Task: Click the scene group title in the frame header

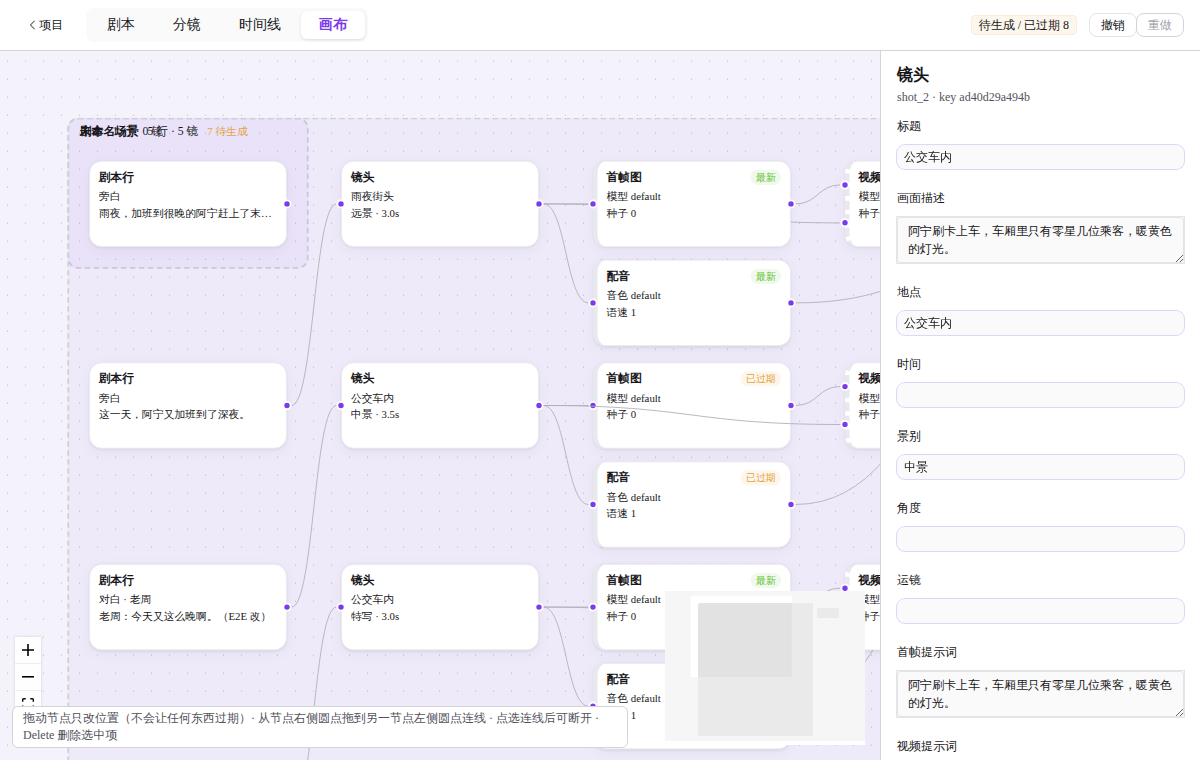Action: point(109,131)
